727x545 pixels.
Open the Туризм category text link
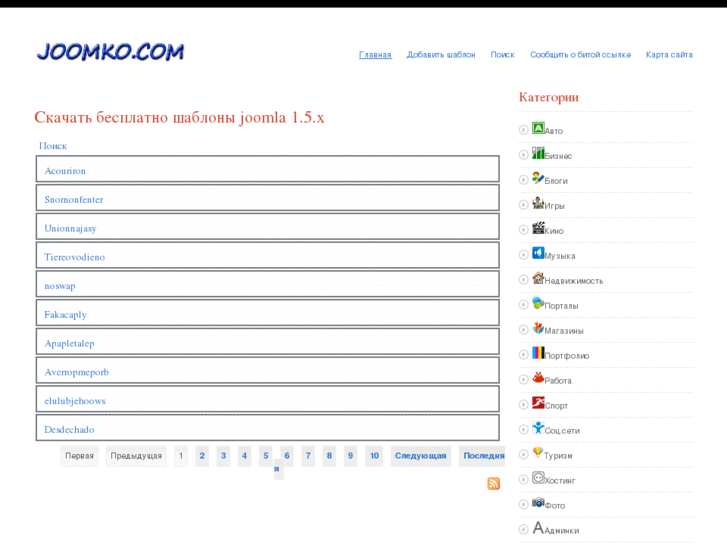click(x=558, y=456)
